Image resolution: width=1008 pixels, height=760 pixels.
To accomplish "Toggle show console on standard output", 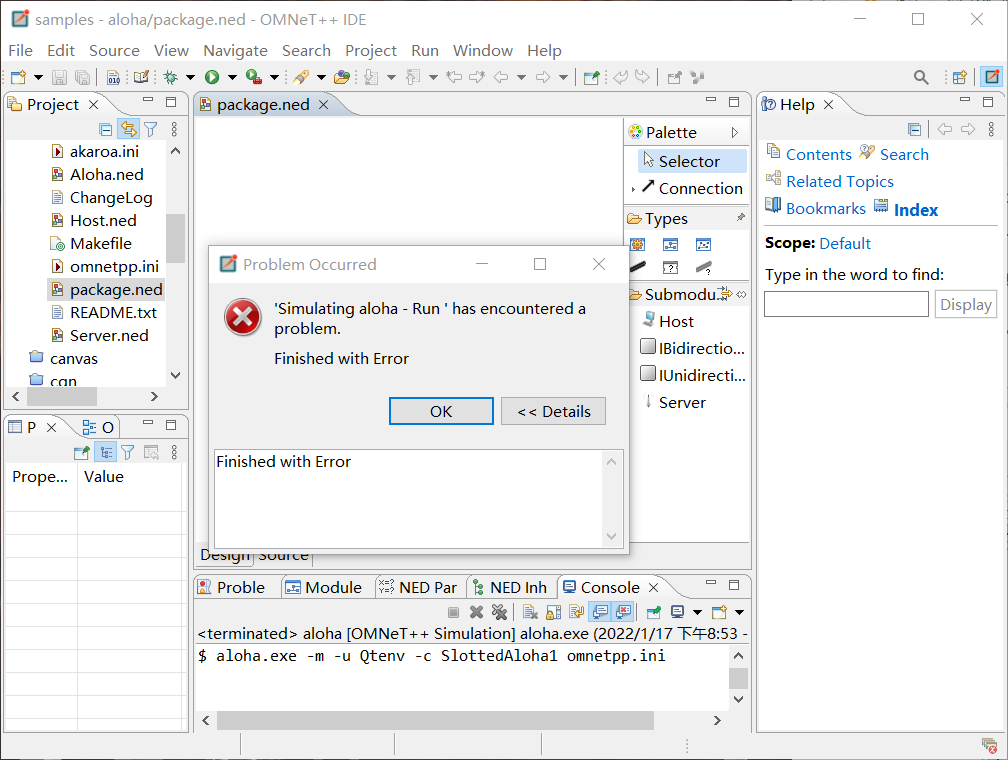I will coord(600,612).
